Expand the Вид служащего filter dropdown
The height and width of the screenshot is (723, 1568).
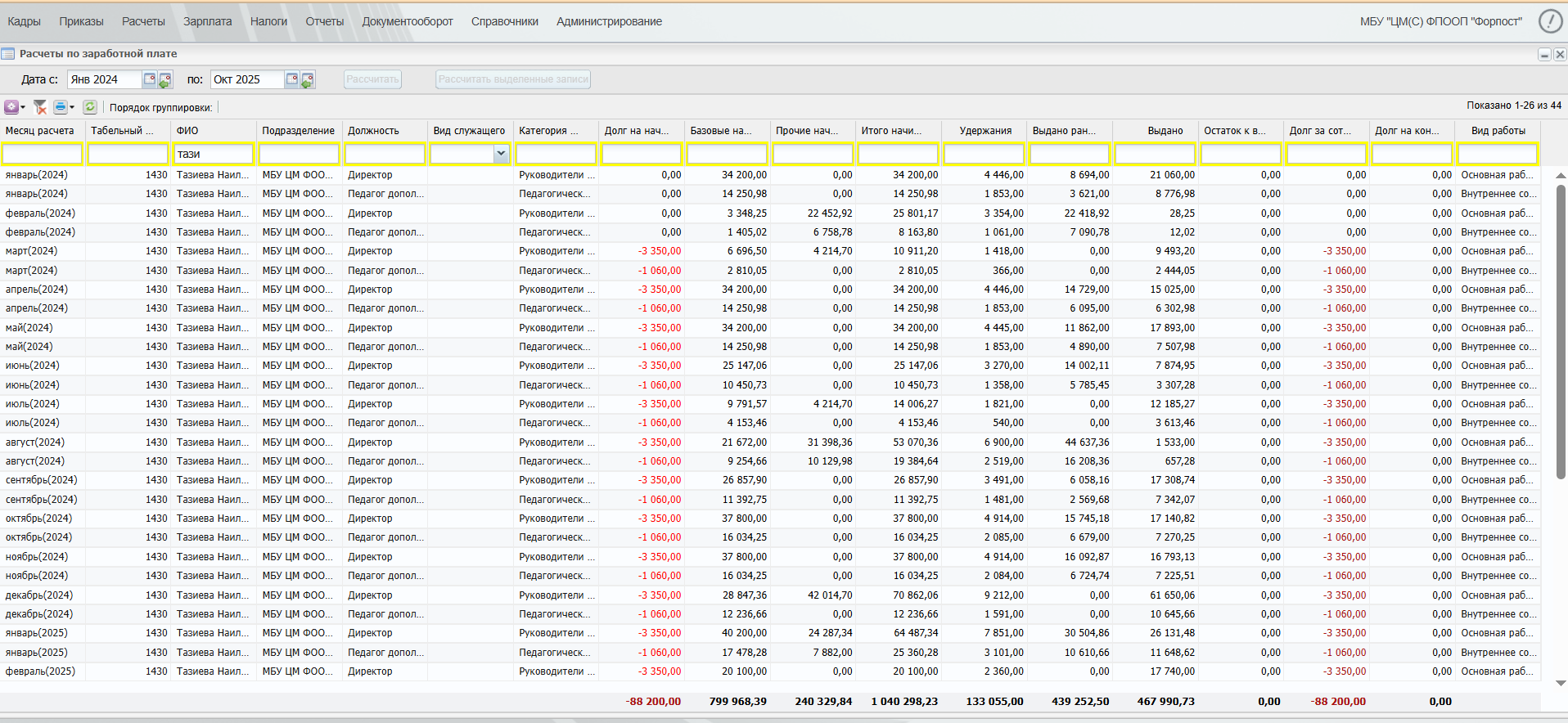[501, 154]
